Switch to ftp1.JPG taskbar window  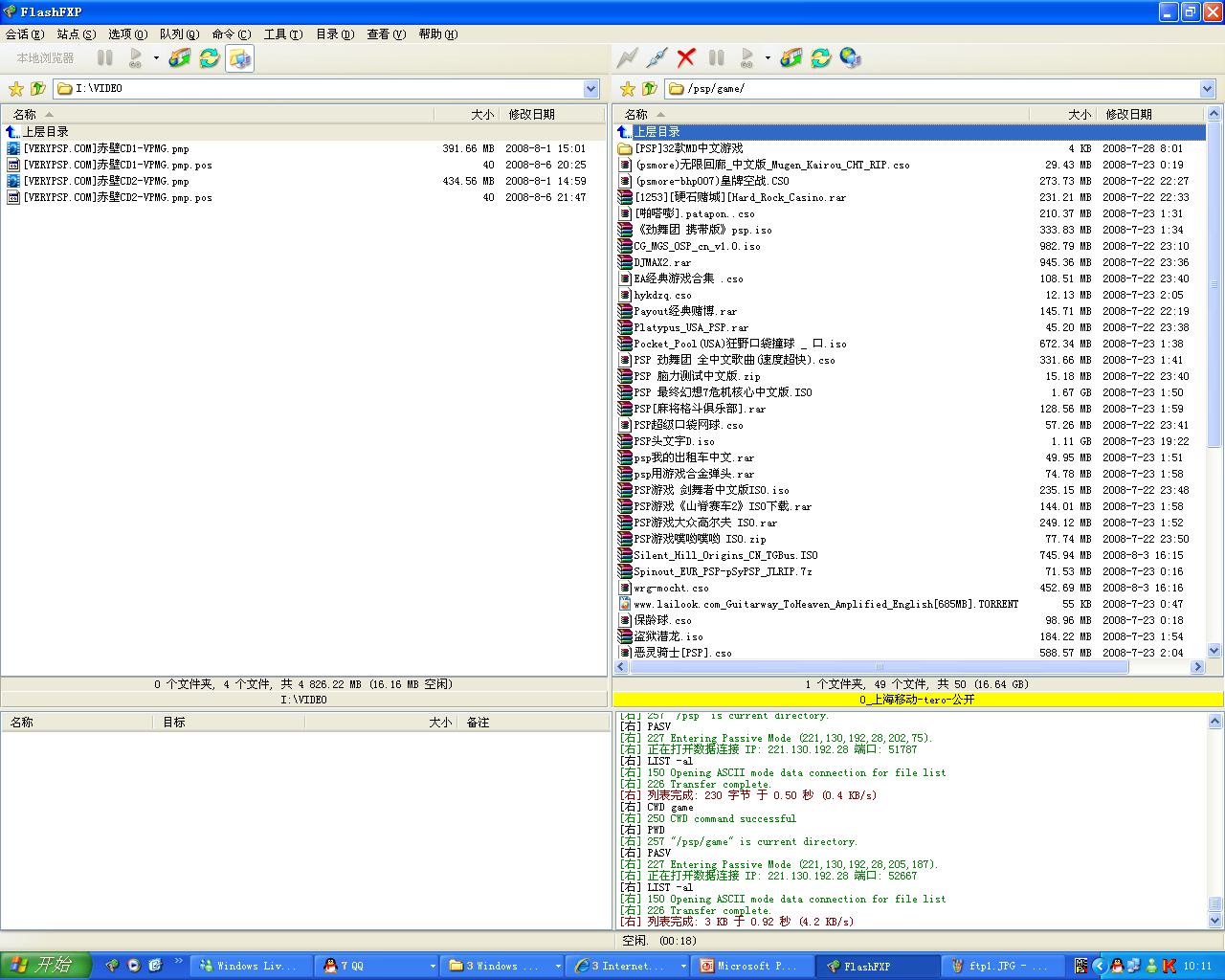pos(1002,966)
